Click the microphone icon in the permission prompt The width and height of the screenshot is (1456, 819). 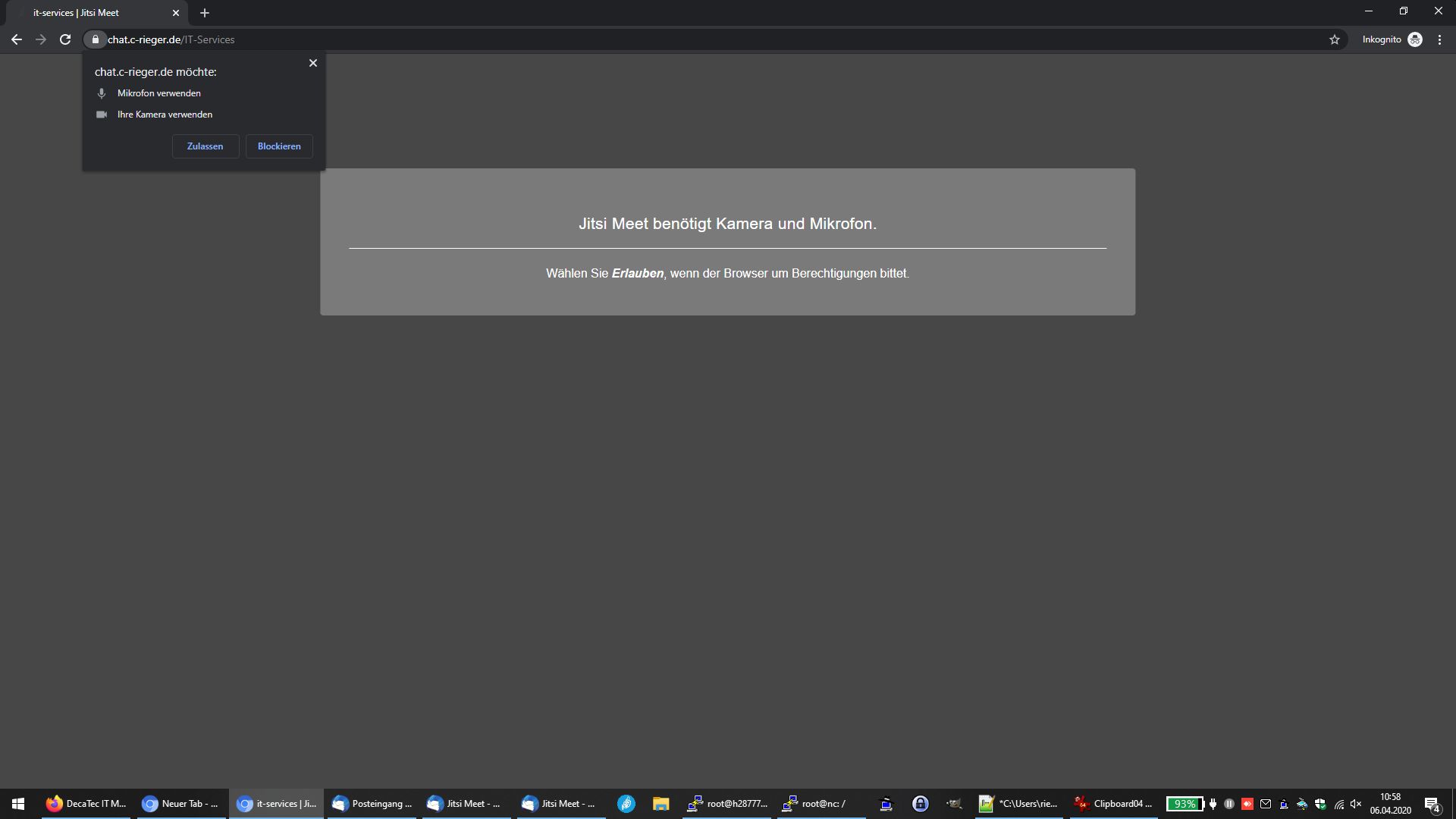click(102, 93)
